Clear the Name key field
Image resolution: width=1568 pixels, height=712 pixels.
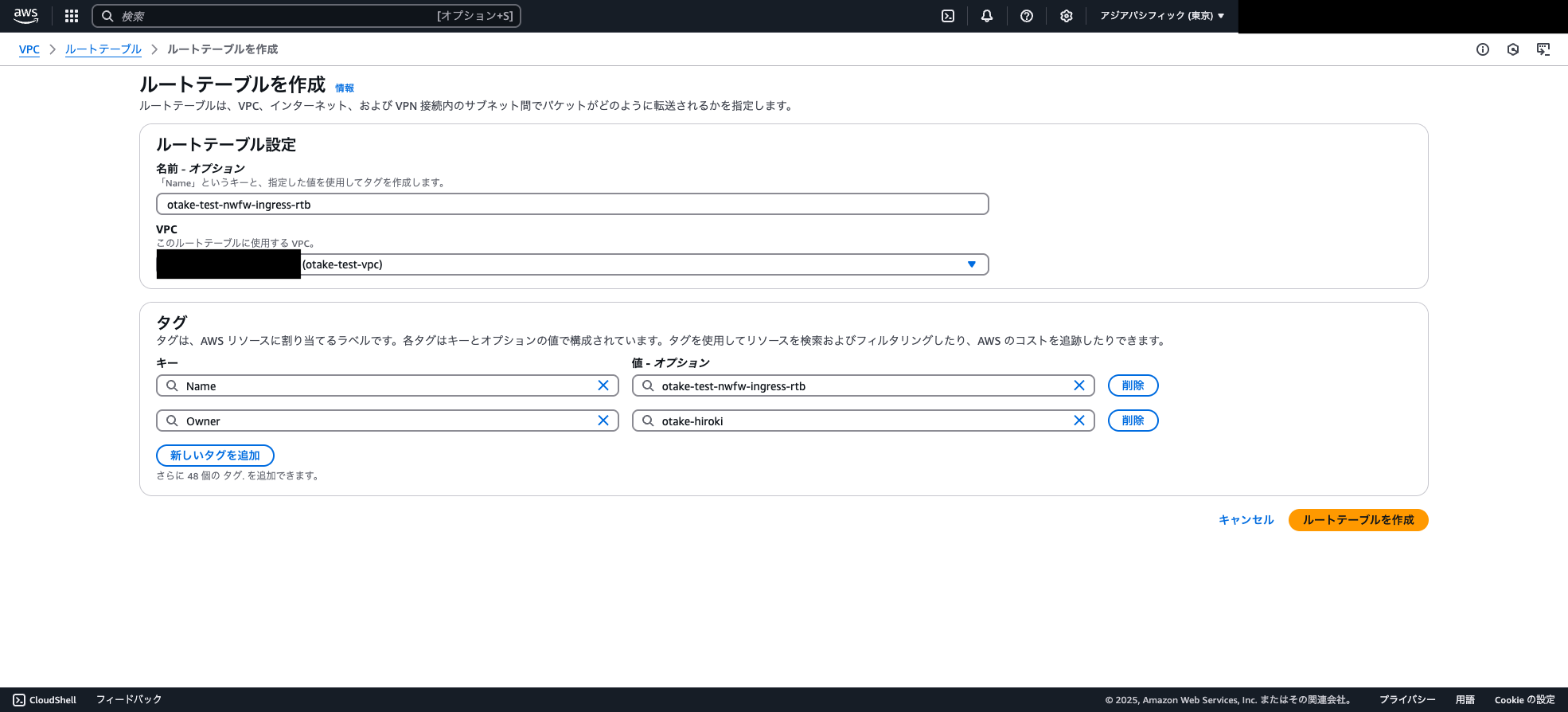pos(603,385)
